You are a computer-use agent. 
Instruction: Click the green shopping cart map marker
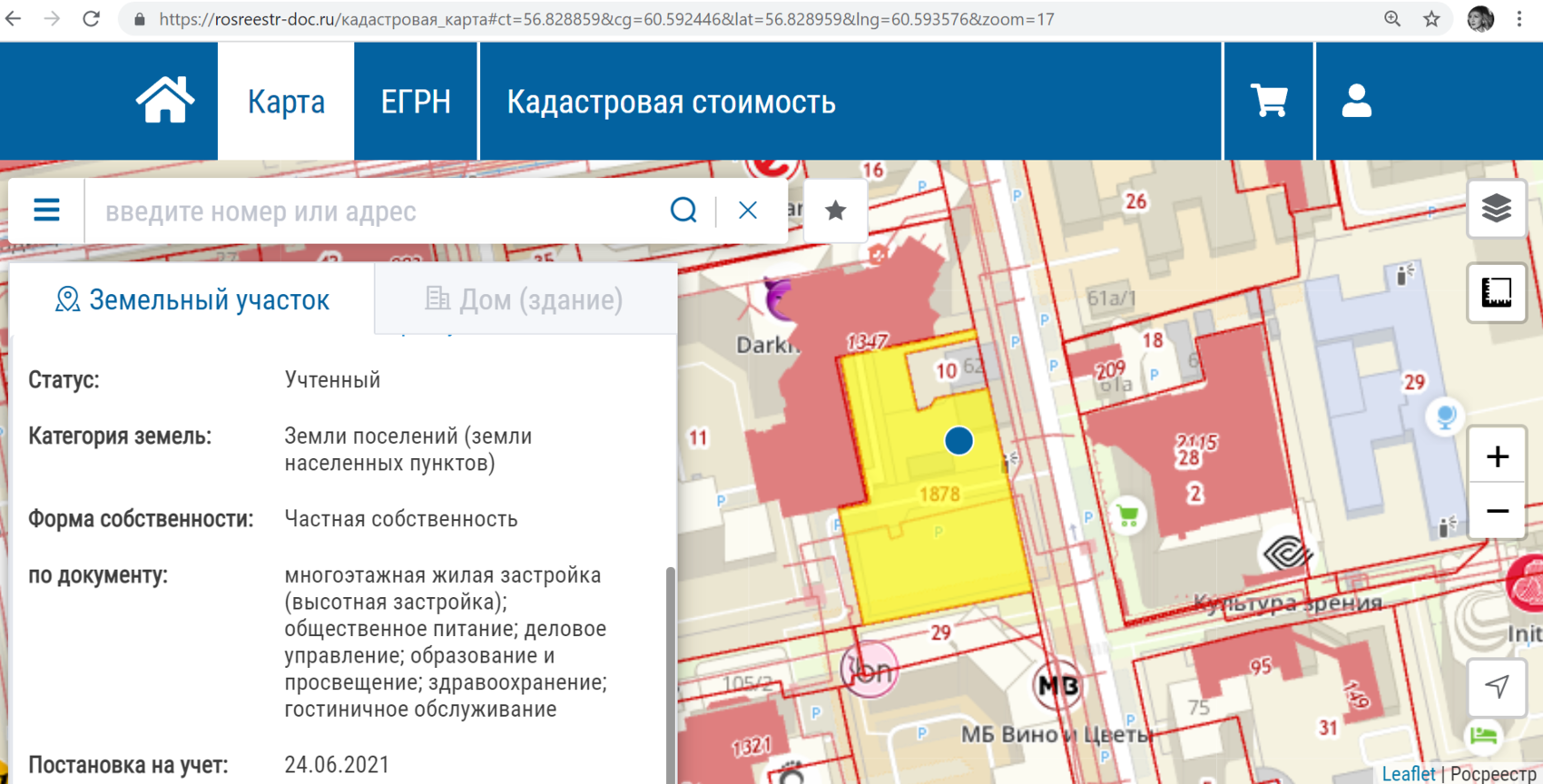(x=1128, y=516)
